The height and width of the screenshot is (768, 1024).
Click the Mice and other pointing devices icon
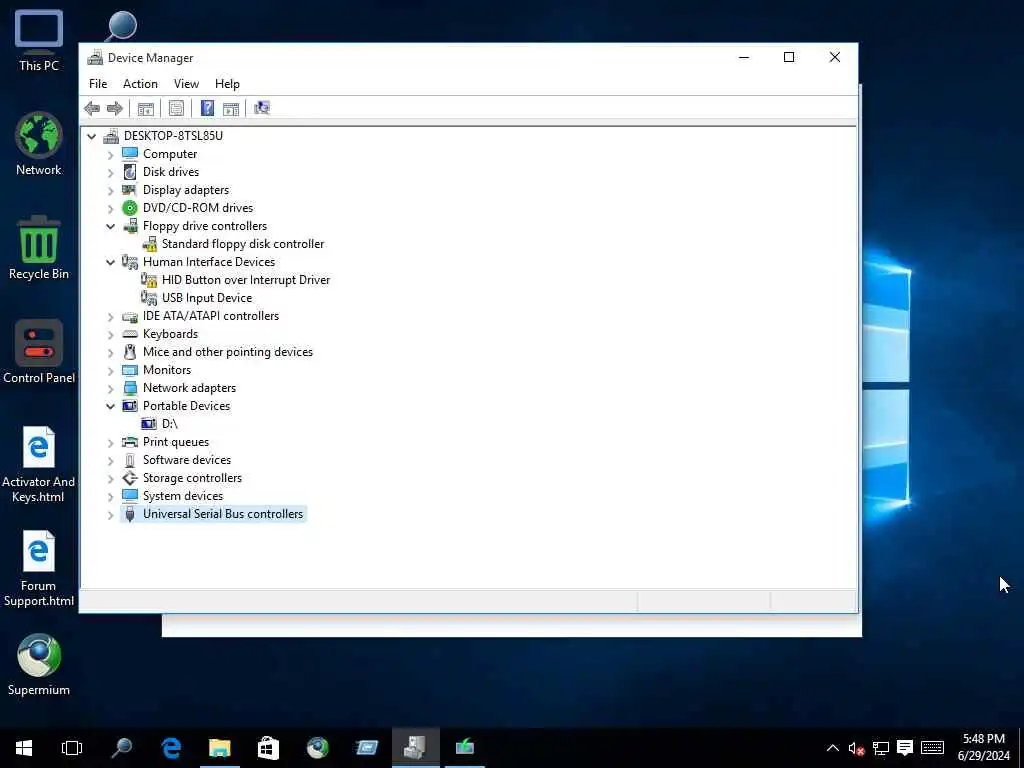pyautogui.click(x=130, y=352)
